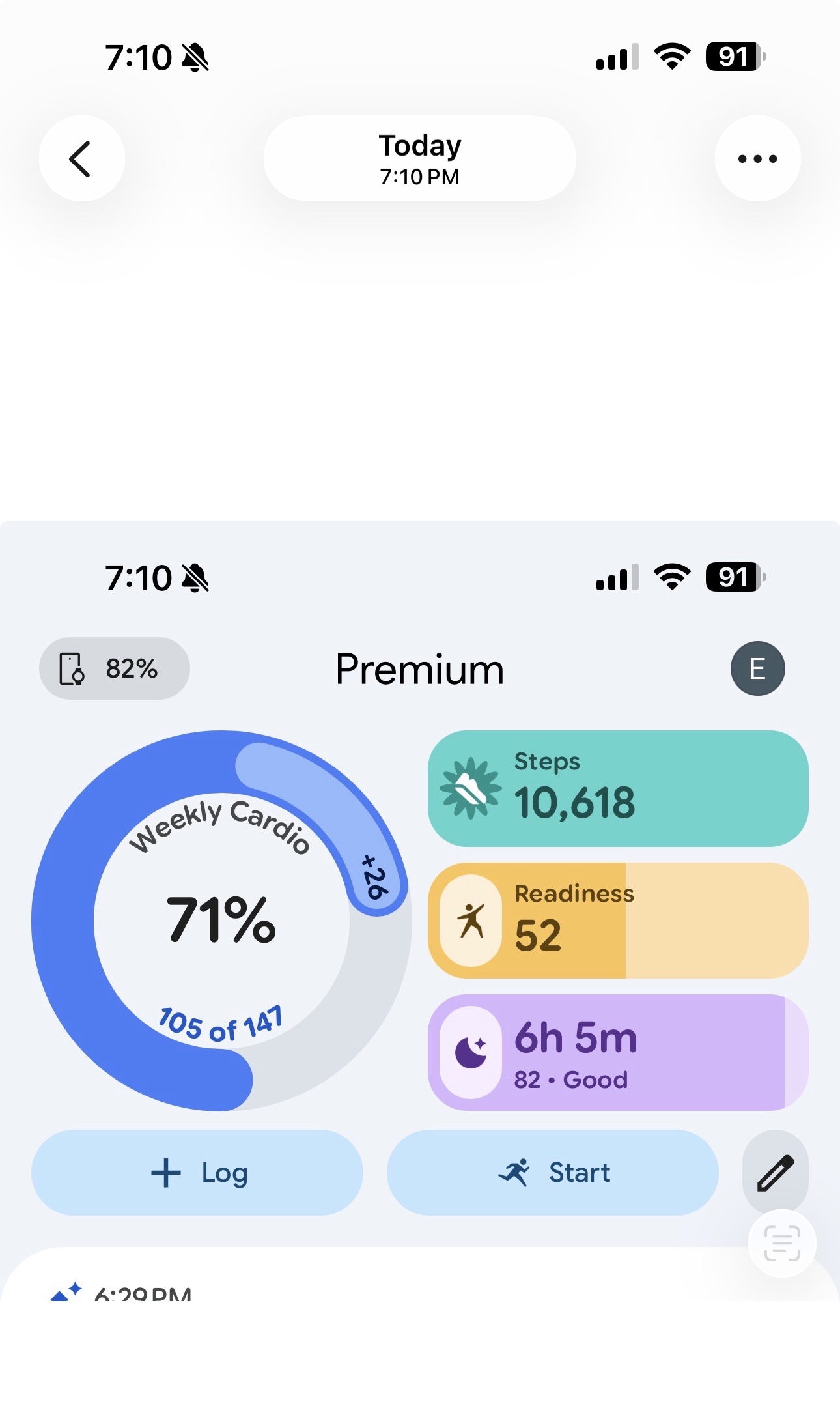
Task: Tap the steps shoe badge icon
Action: 470,788
